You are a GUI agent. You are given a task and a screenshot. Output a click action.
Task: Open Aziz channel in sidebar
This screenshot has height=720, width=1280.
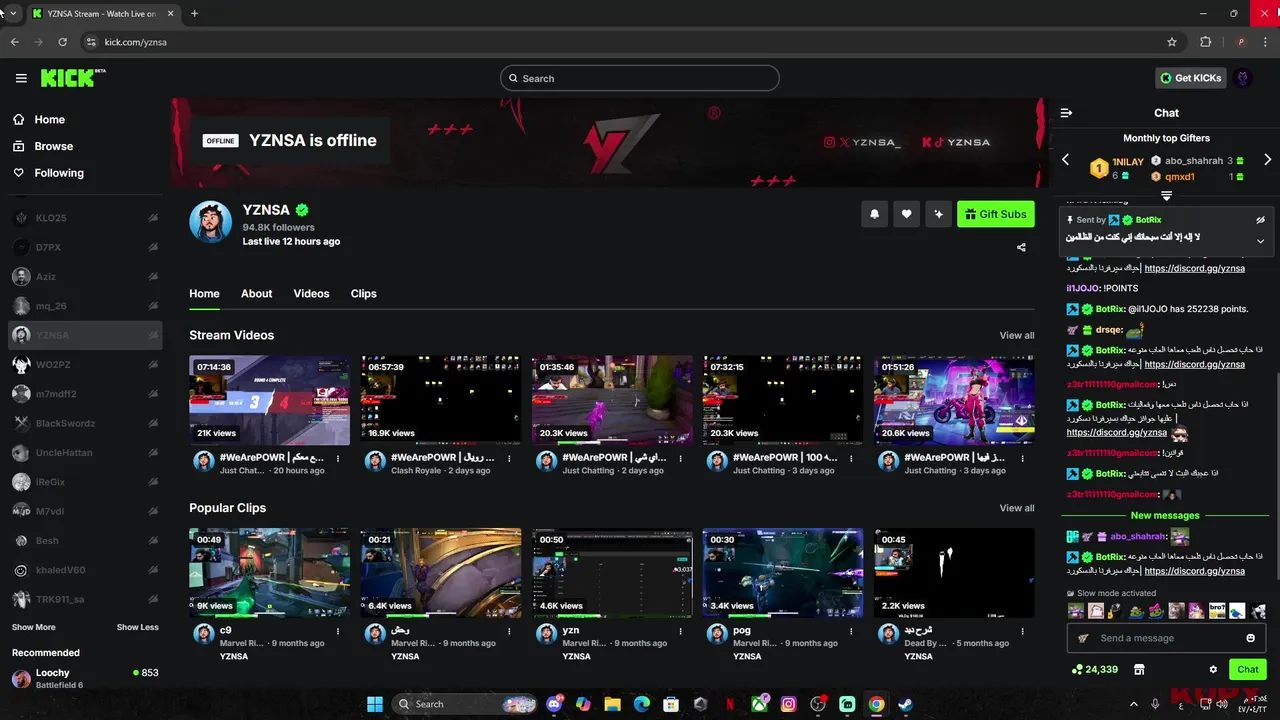click(86, 276)
